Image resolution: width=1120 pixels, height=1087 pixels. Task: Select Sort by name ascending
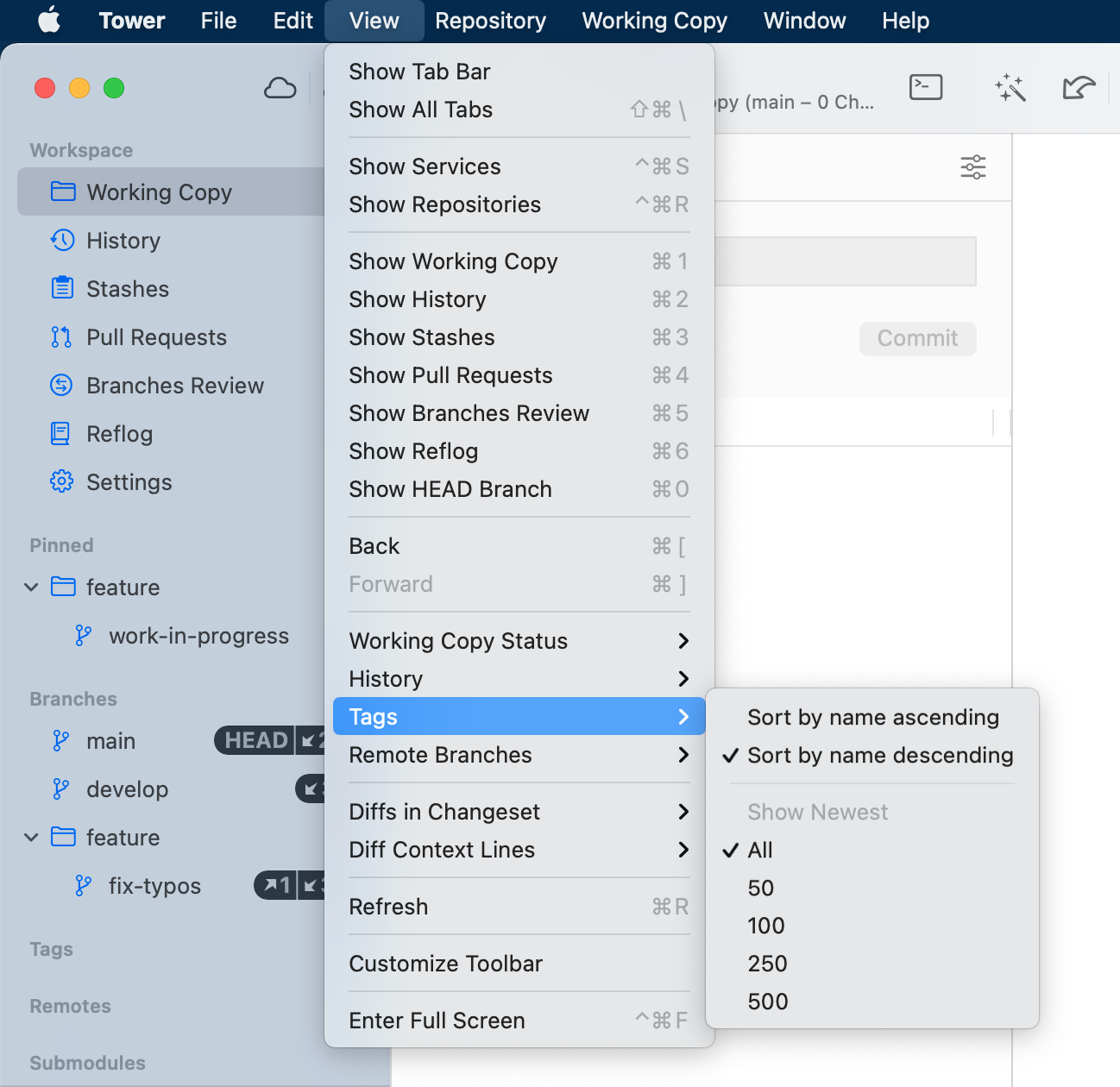872,718
